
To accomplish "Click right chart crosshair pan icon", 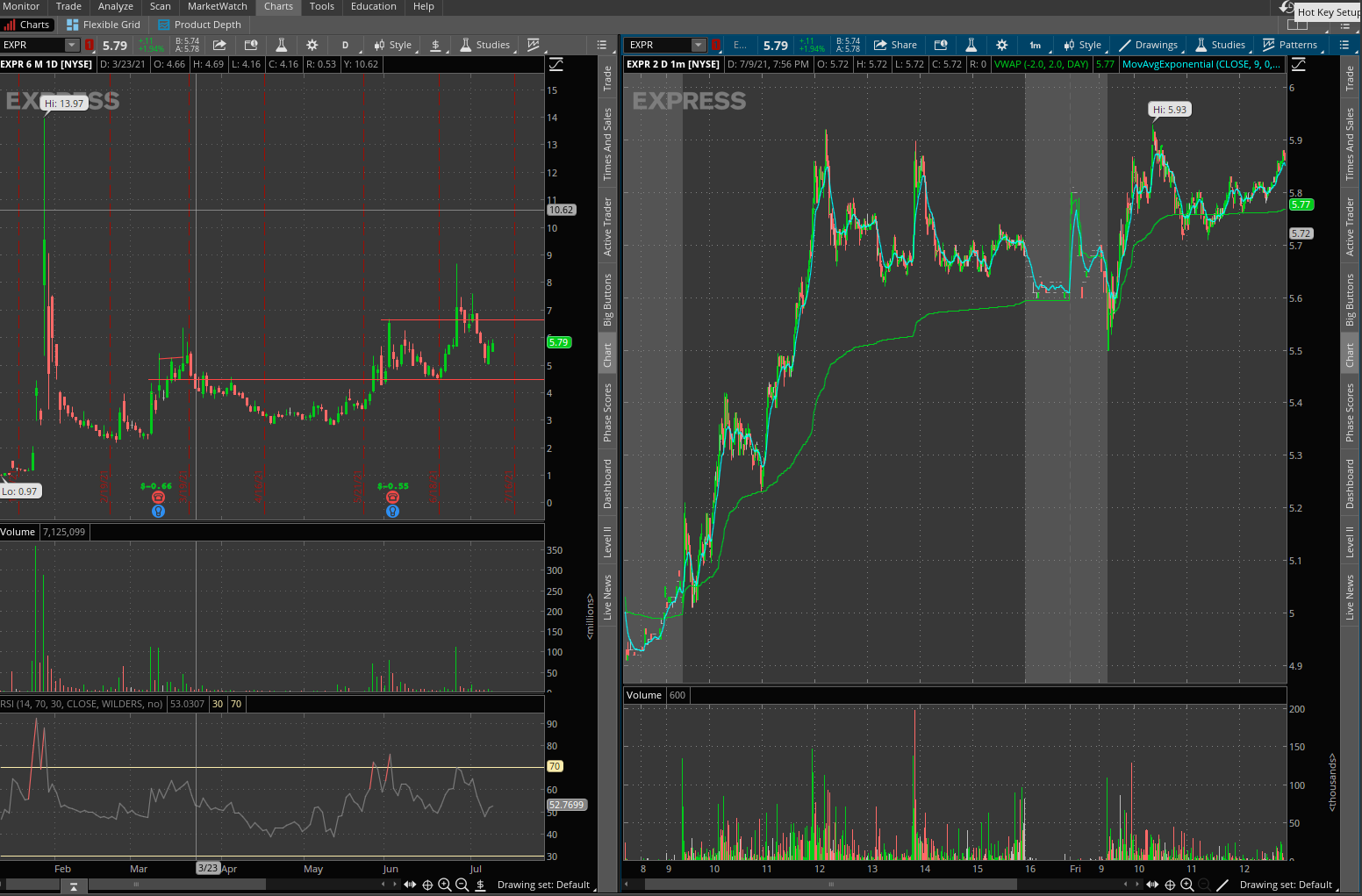I will tap(1170, 885).
